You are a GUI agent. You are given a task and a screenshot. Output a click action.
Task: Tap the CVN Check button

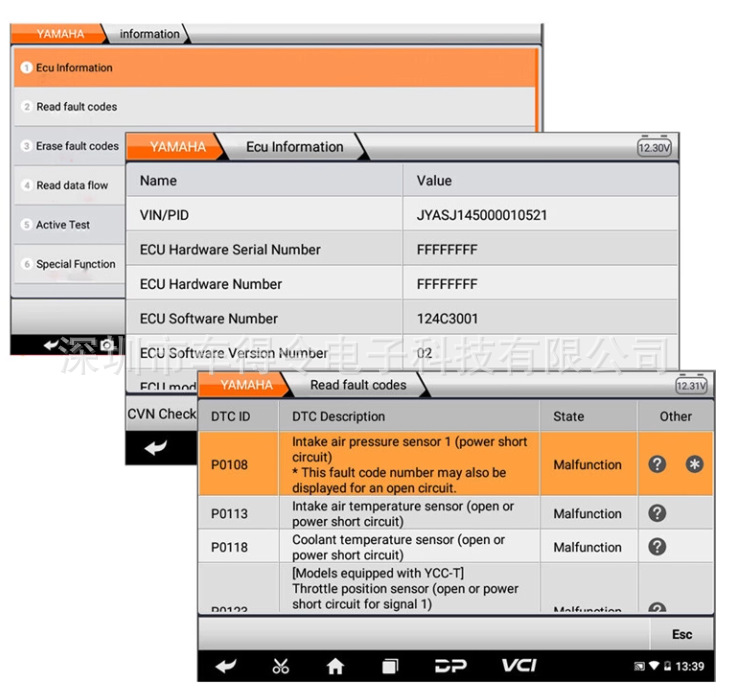pyautogui.click(x=161, y=413)
